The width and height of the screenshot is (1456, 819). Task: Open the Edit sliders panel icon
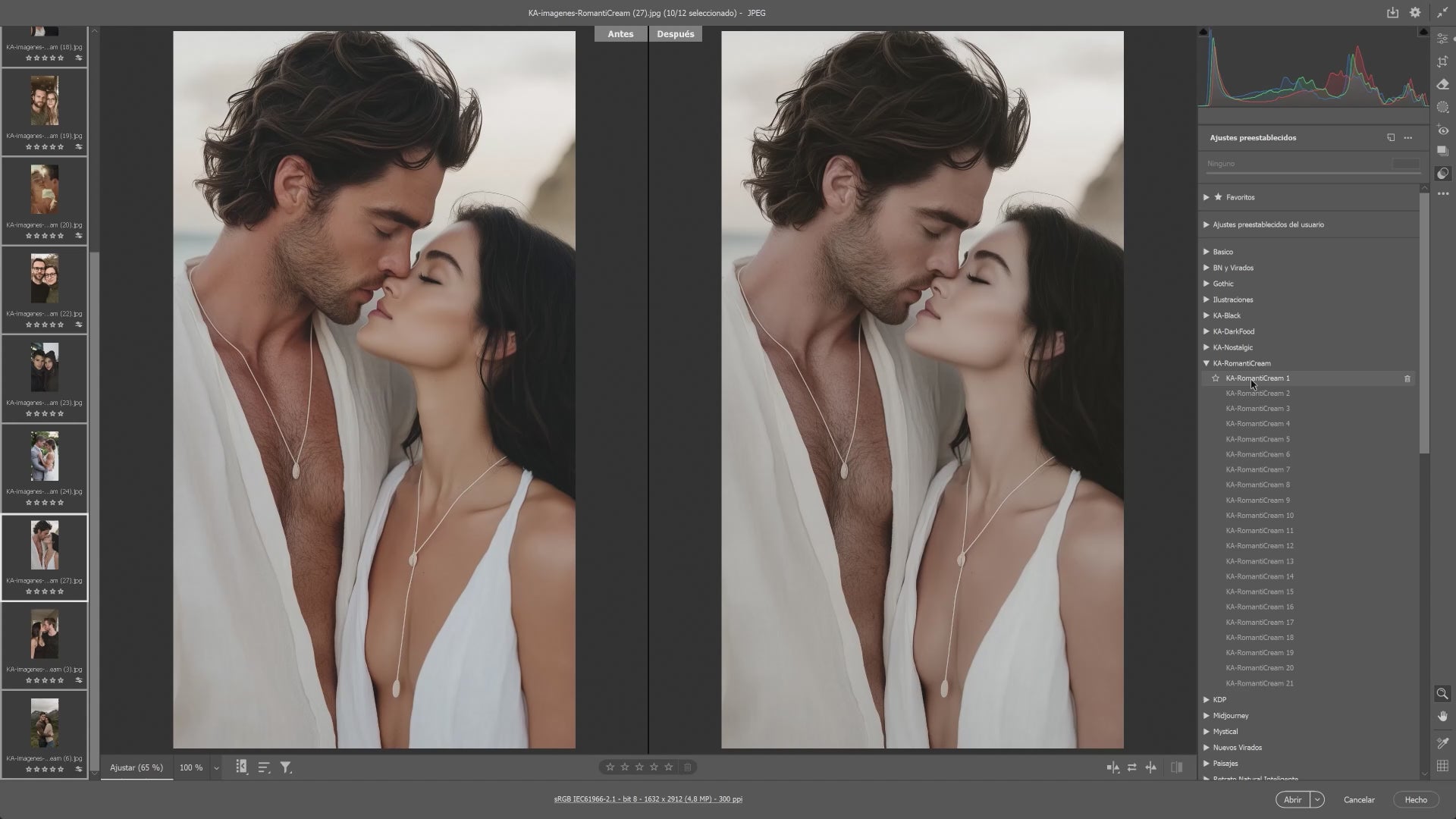[x=1442, y=39]
